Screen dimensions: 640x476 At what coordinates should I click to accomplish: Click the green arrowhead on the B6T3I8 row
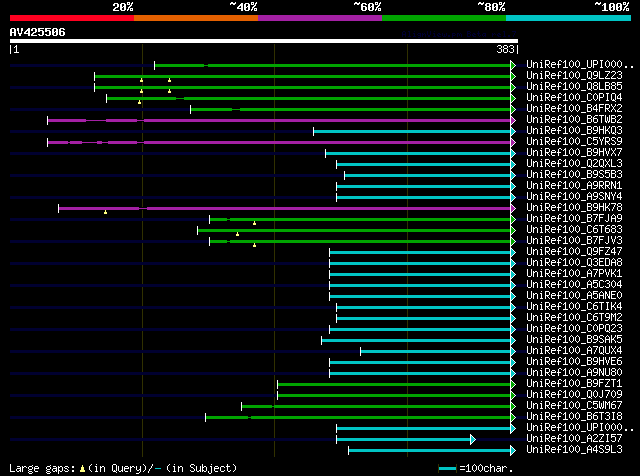point(513,418)
